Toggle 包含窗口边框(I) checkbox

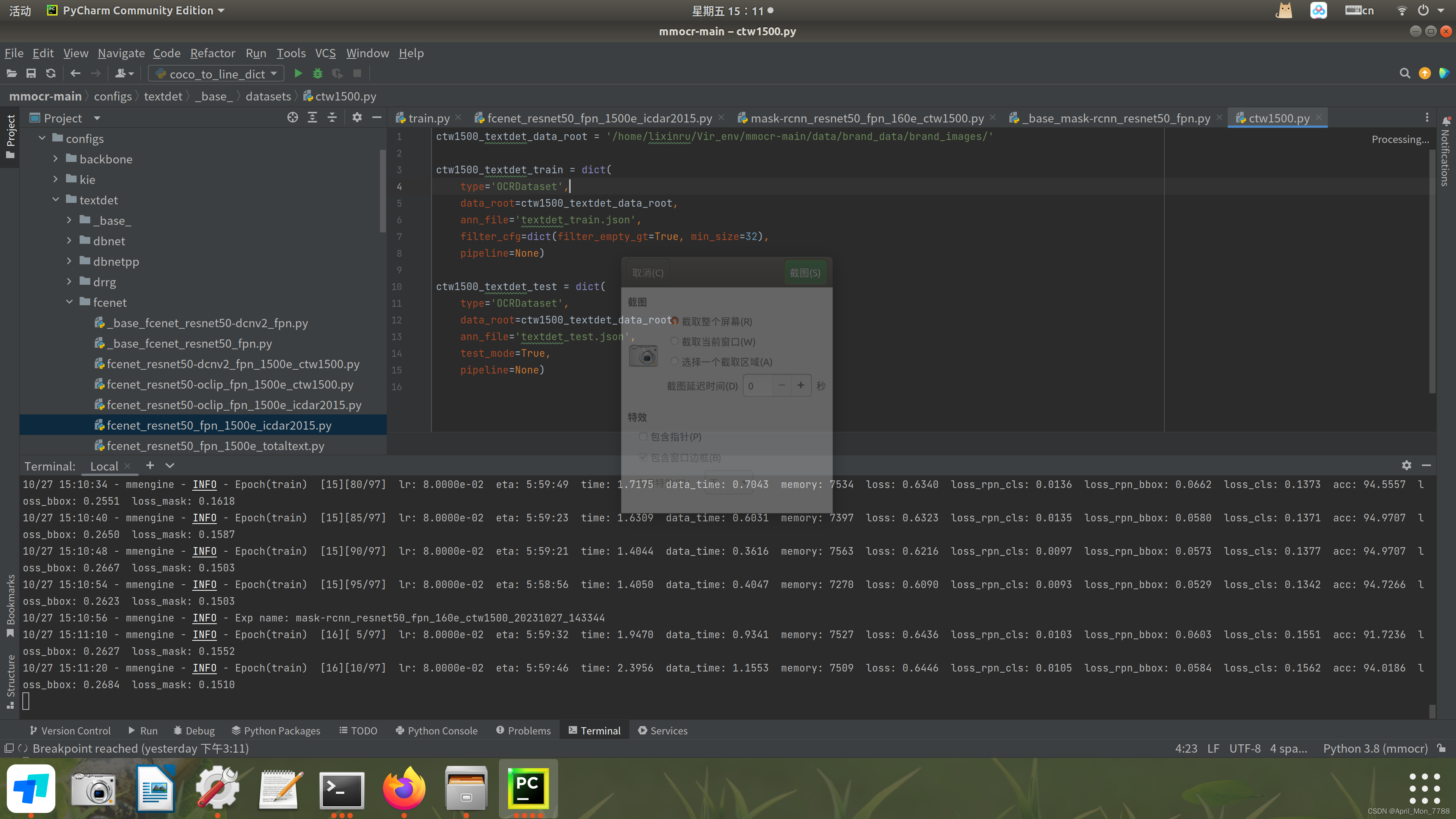pos(644,458)
